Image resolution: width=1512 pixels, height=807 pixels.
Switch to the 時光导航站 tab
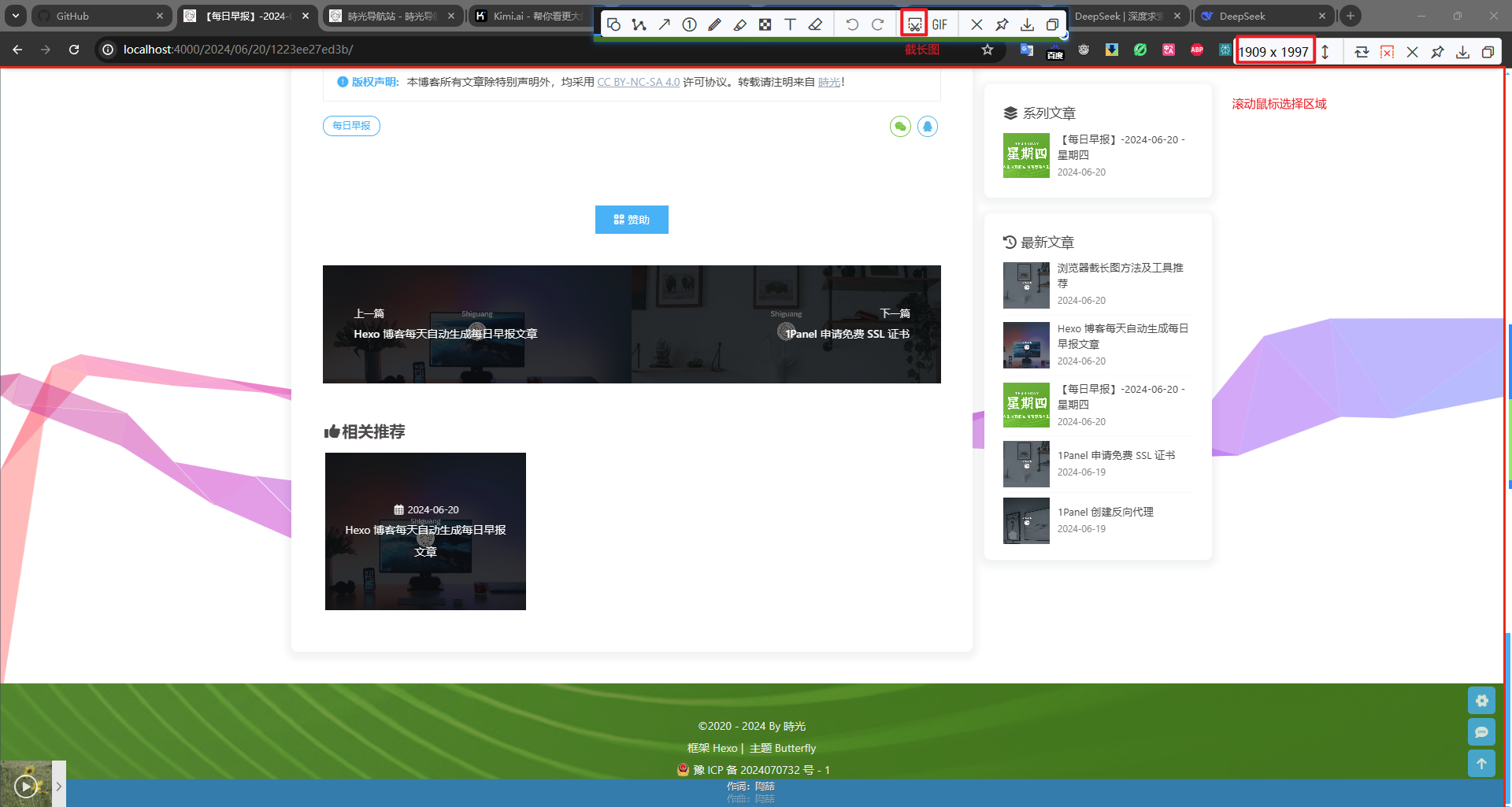tap(392, 16)
